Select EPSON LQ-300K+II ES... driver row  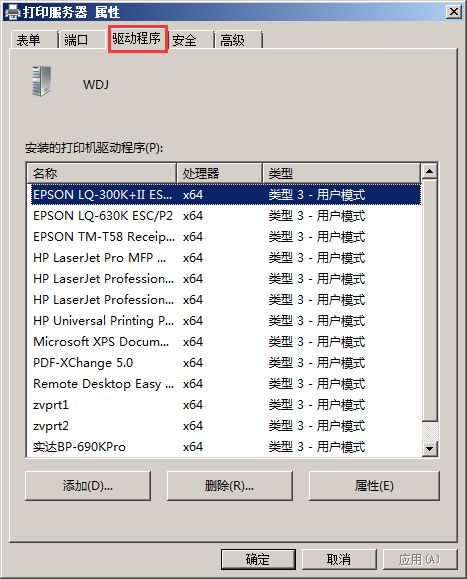[x=226, y=195]
